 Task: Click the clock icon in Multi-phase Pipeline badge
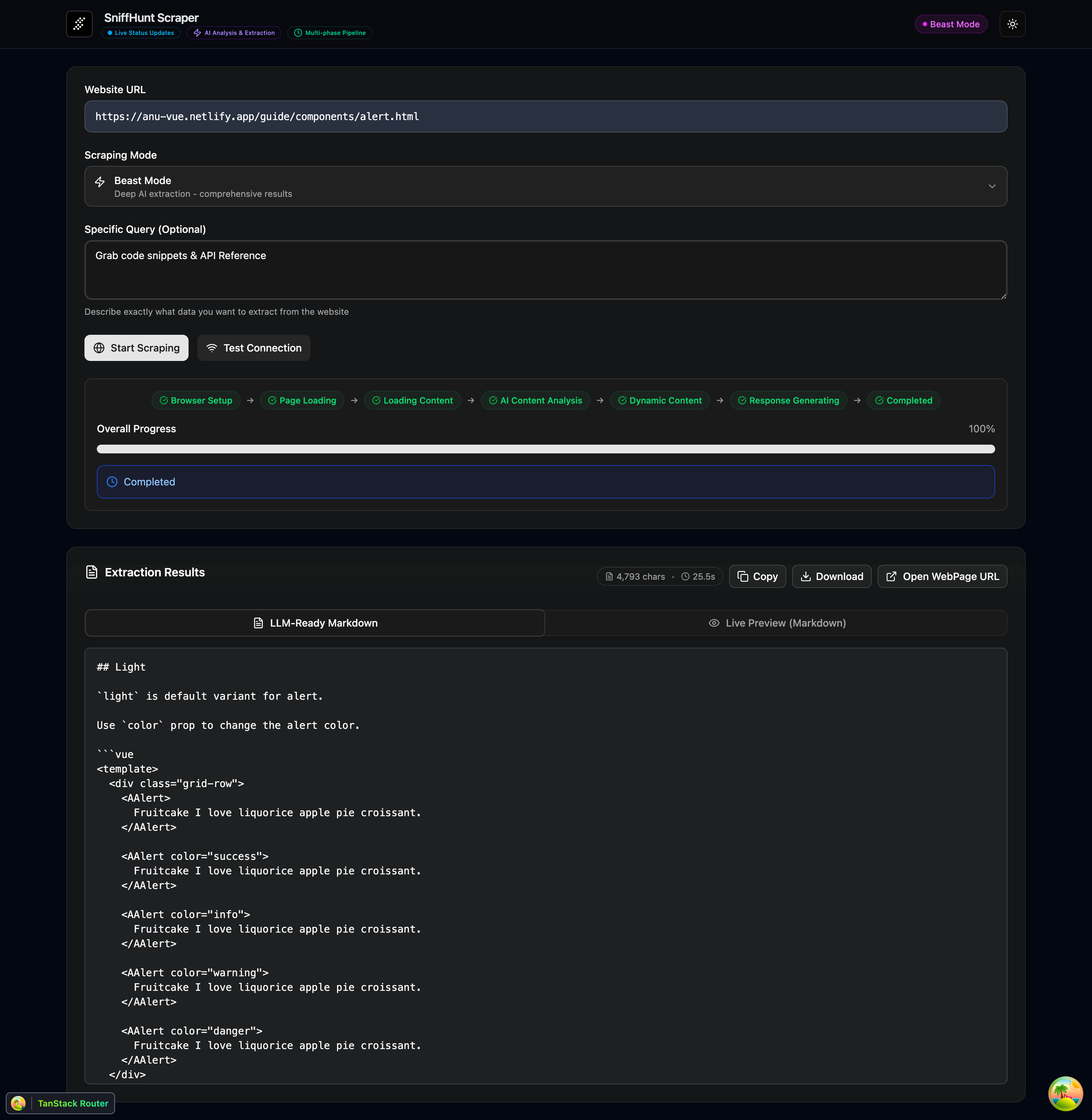(x=298, y=33)
